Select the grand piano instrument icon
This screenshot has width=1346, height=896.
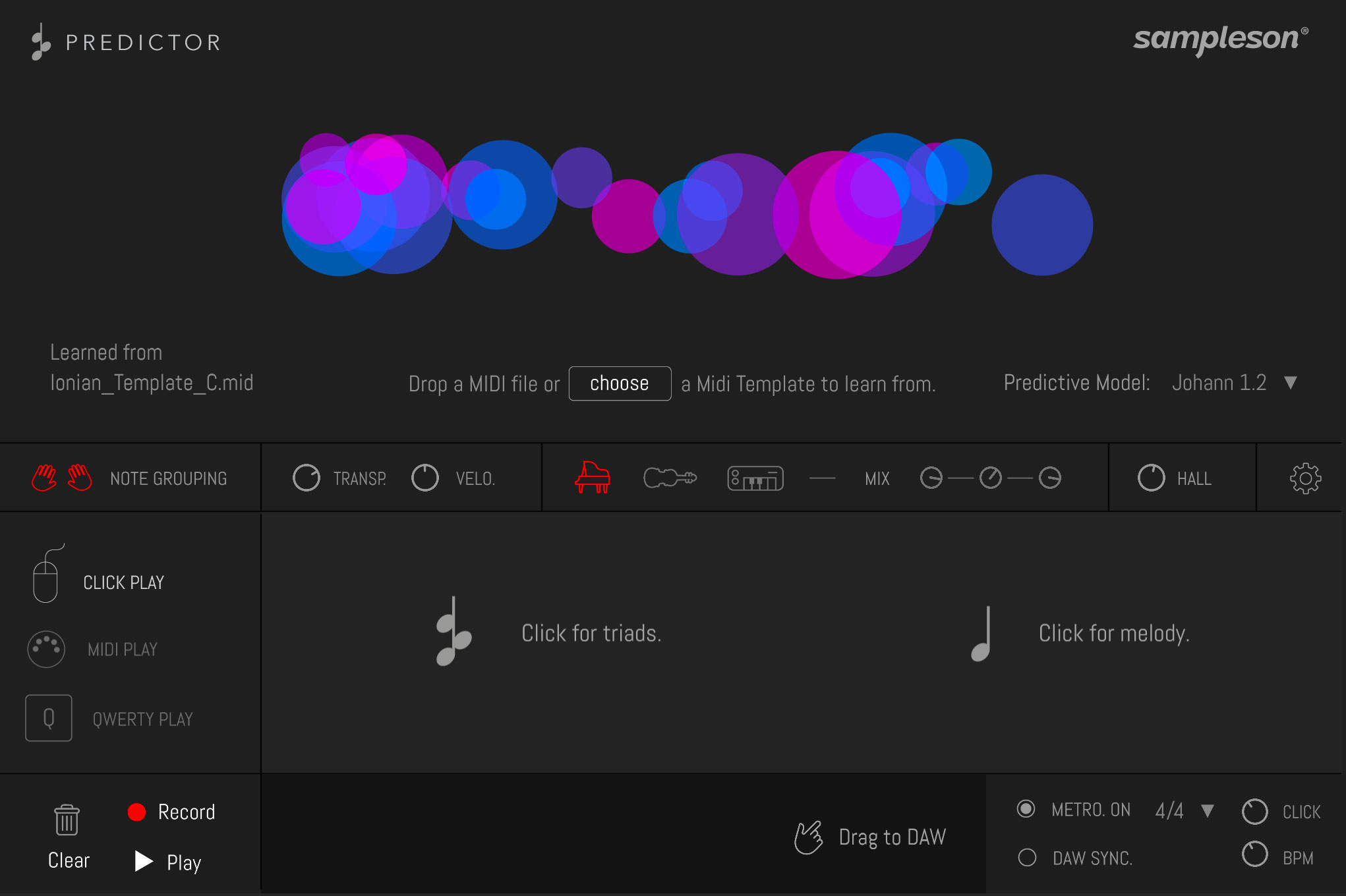[x=592, y=478]
